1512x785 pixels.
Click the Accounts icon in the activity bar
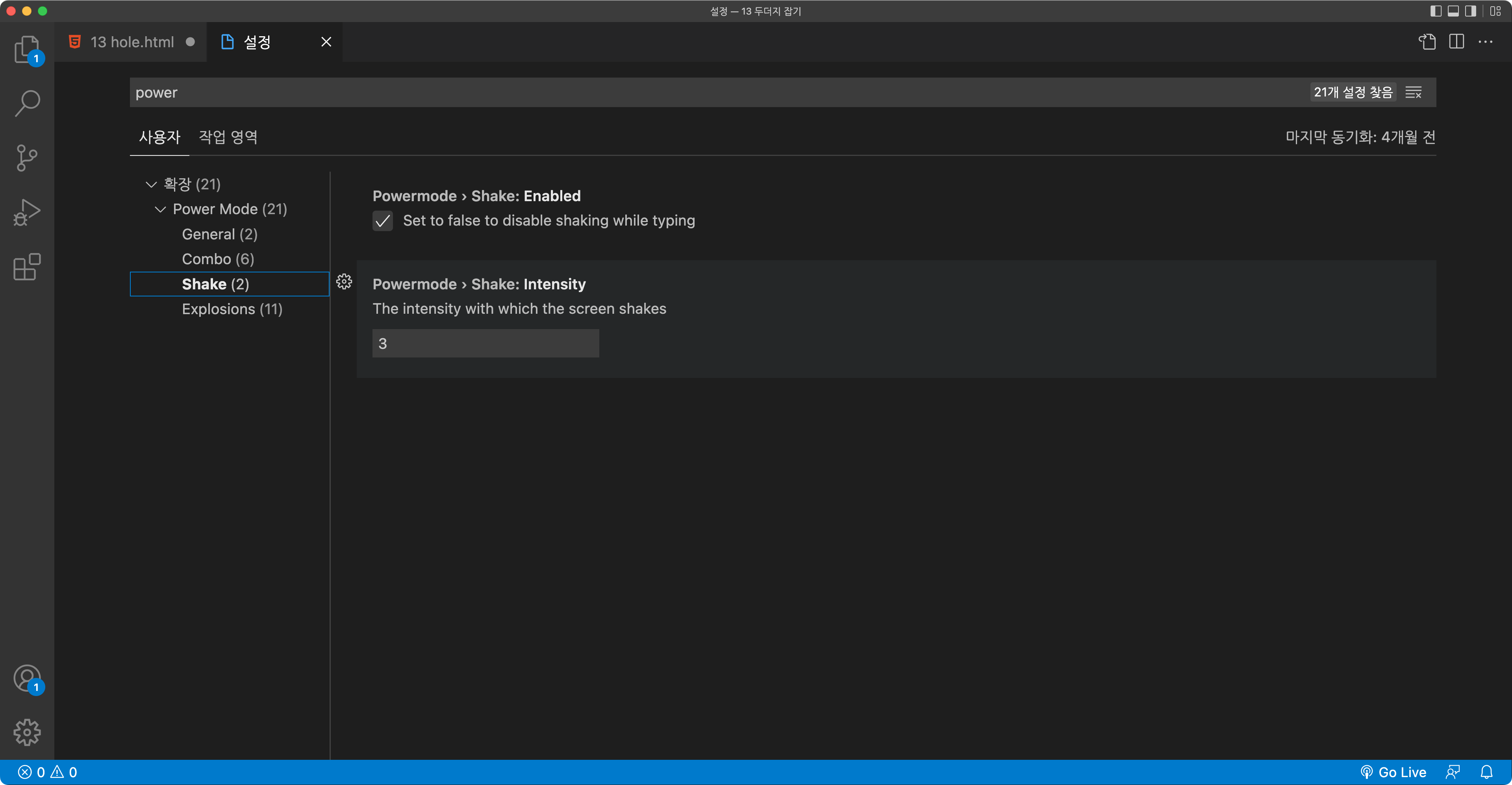pyautogui.click(x=26, y=678)
